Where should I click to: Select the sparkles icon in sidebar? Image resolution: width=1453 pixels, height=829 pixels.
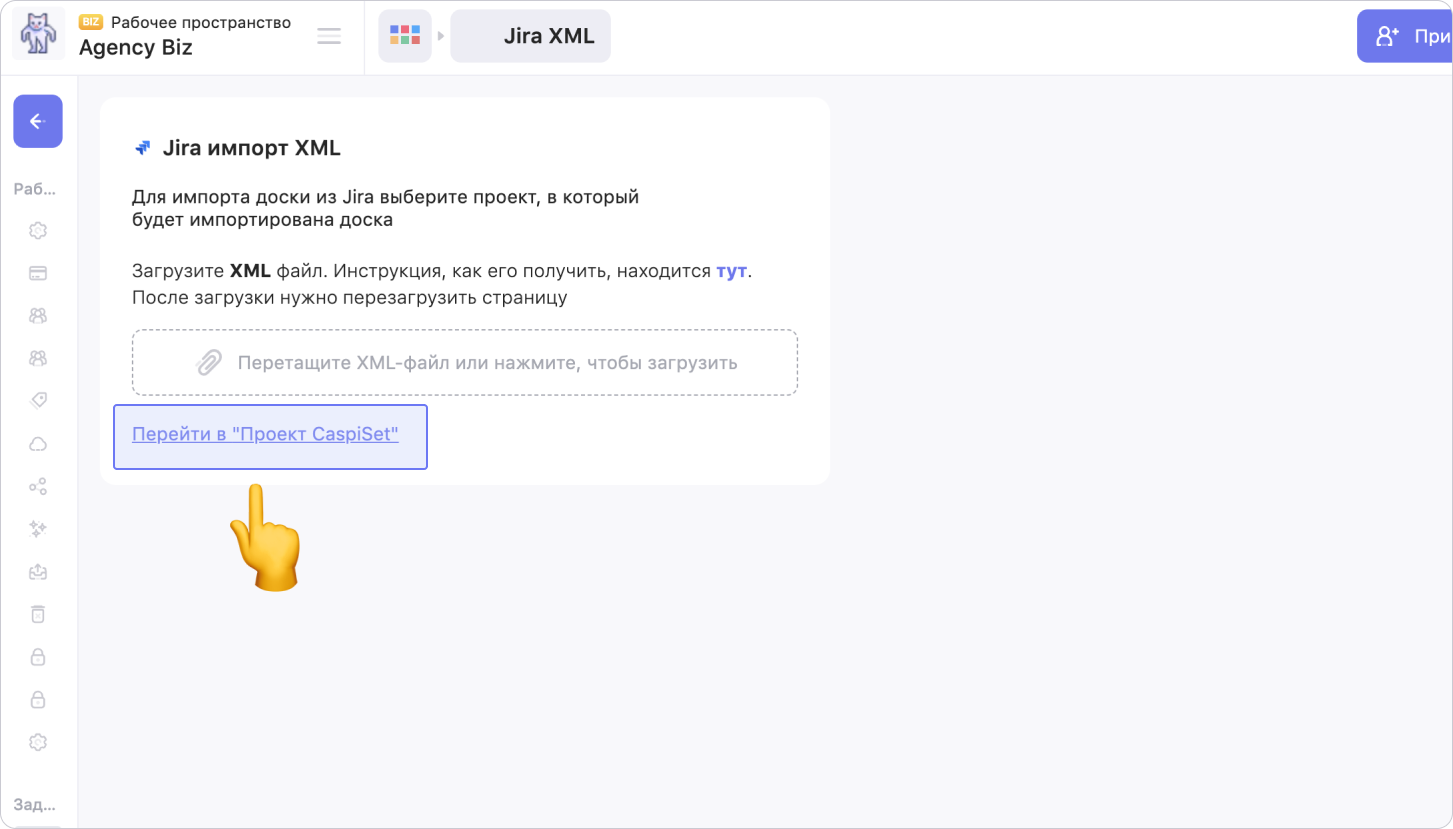point(38,529)
